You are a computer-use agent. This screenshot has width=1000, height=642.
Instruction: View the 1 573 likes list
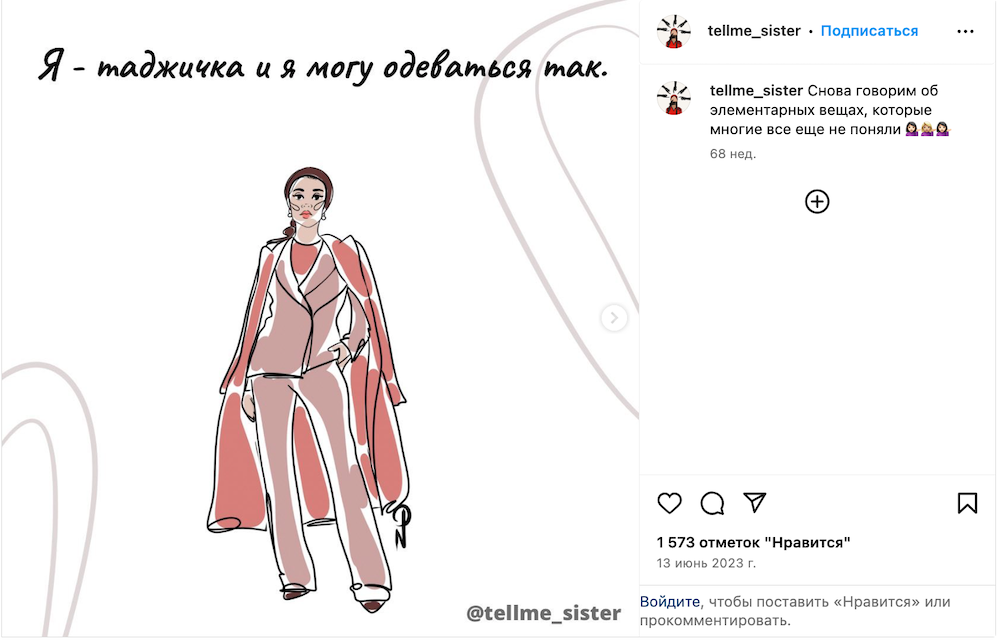pos(753,543)
